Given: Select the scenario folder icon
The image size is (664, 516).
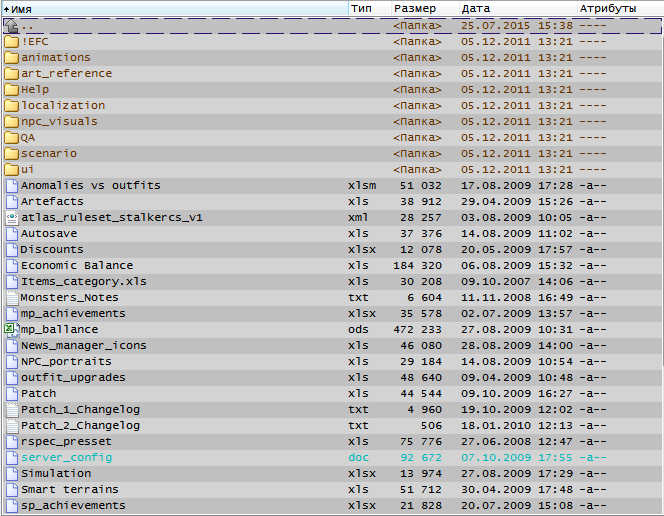Looking at the screenshot, I should click(x=12, y=154).
